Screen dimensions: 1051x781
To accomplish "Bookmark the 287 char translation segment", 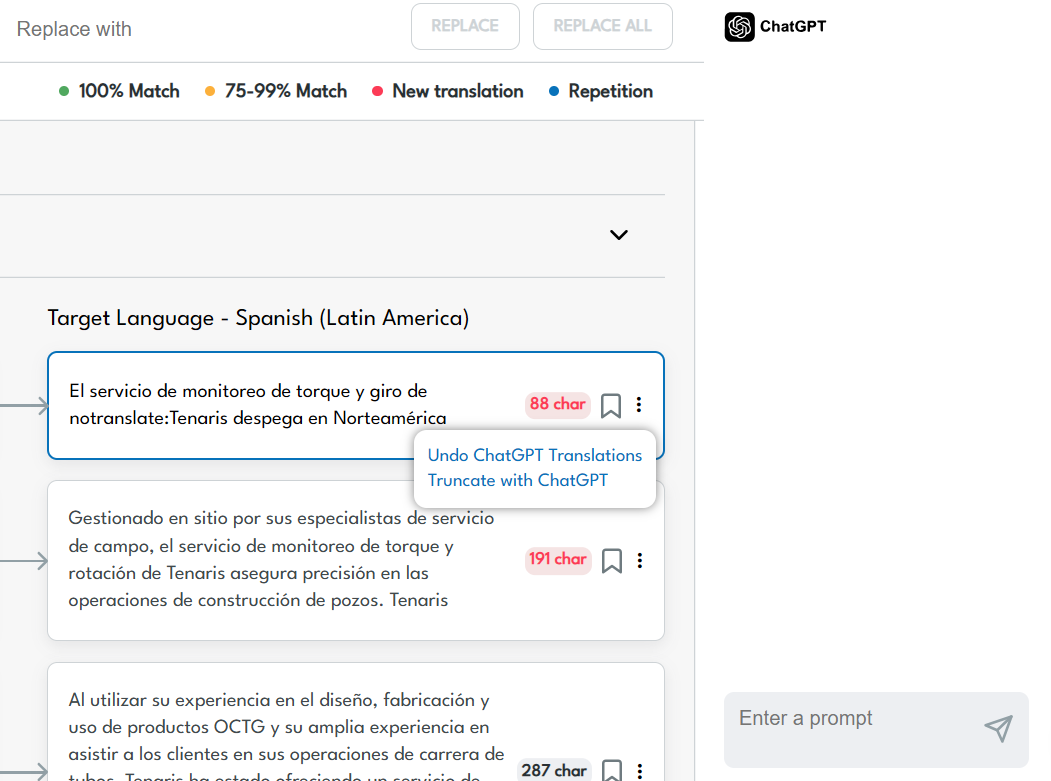I will coord(612,770).
